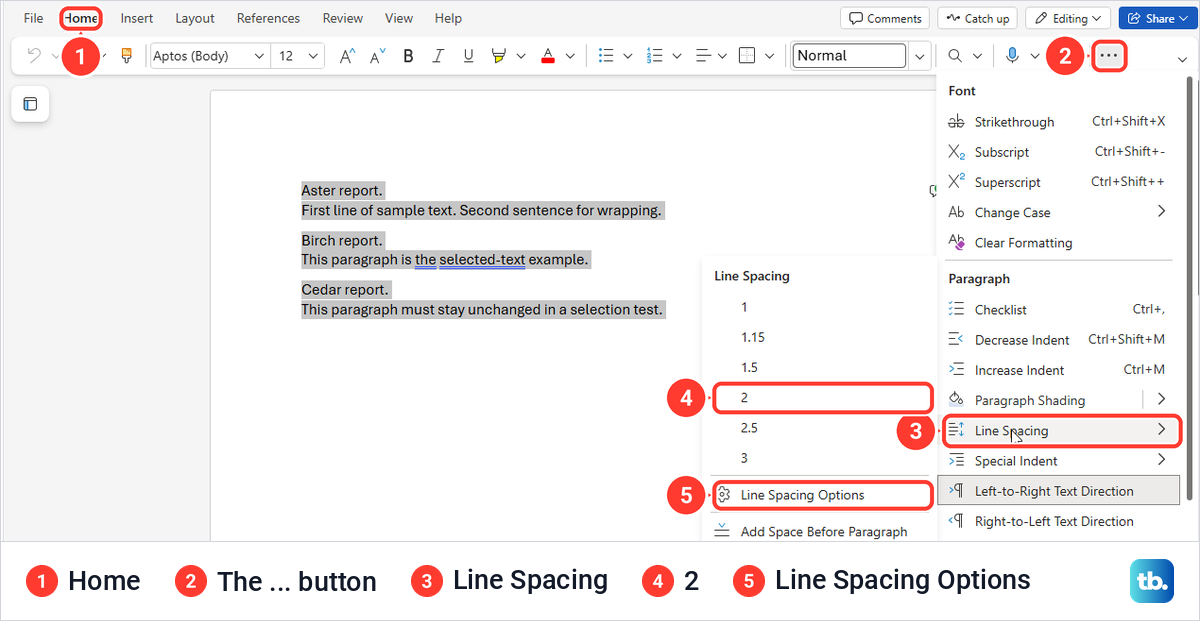1200x621 pixels.
Task: Switch to the References tab
Action: click(268, 18)
